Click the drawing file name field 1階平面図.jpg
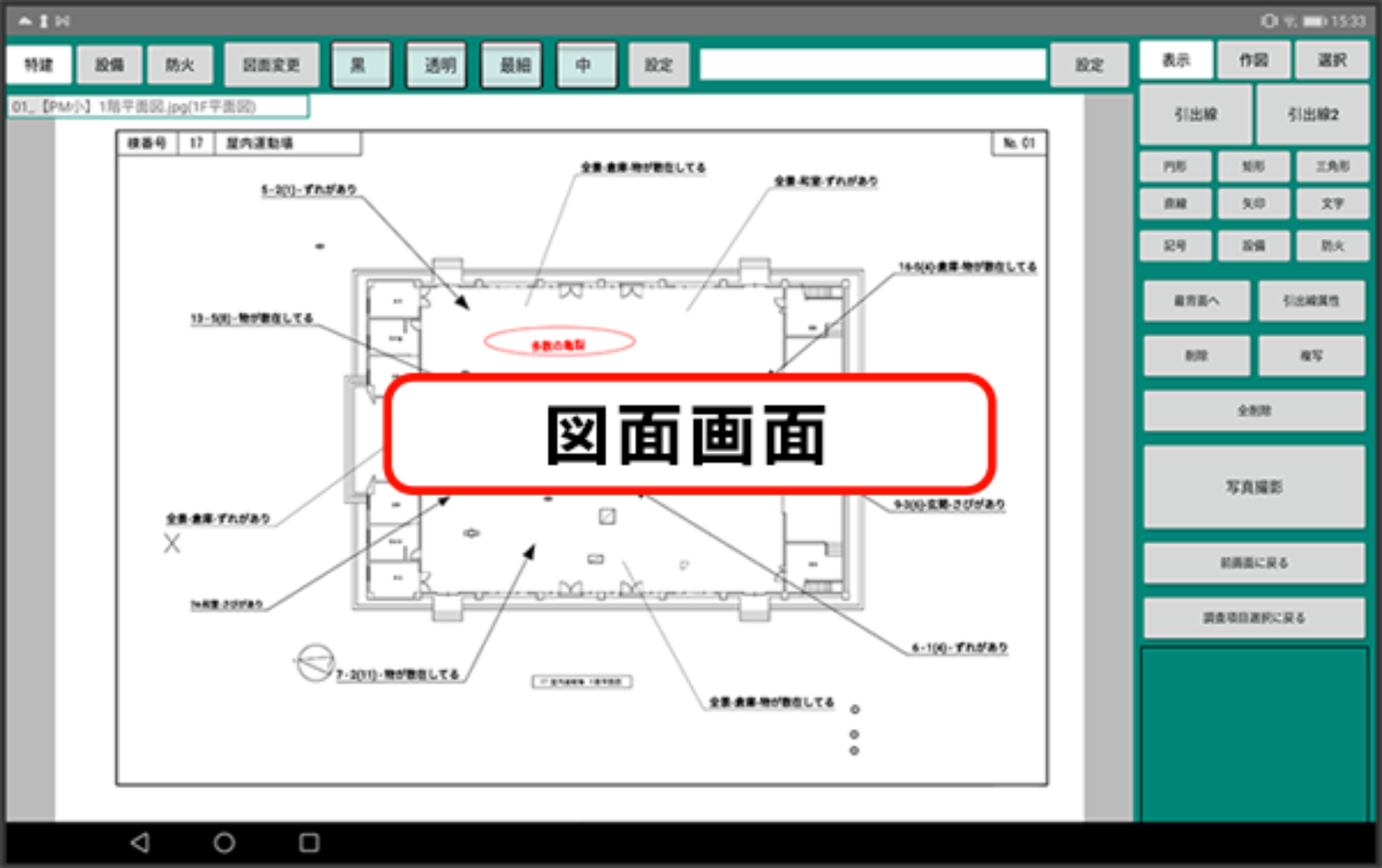 coord(158,107)
